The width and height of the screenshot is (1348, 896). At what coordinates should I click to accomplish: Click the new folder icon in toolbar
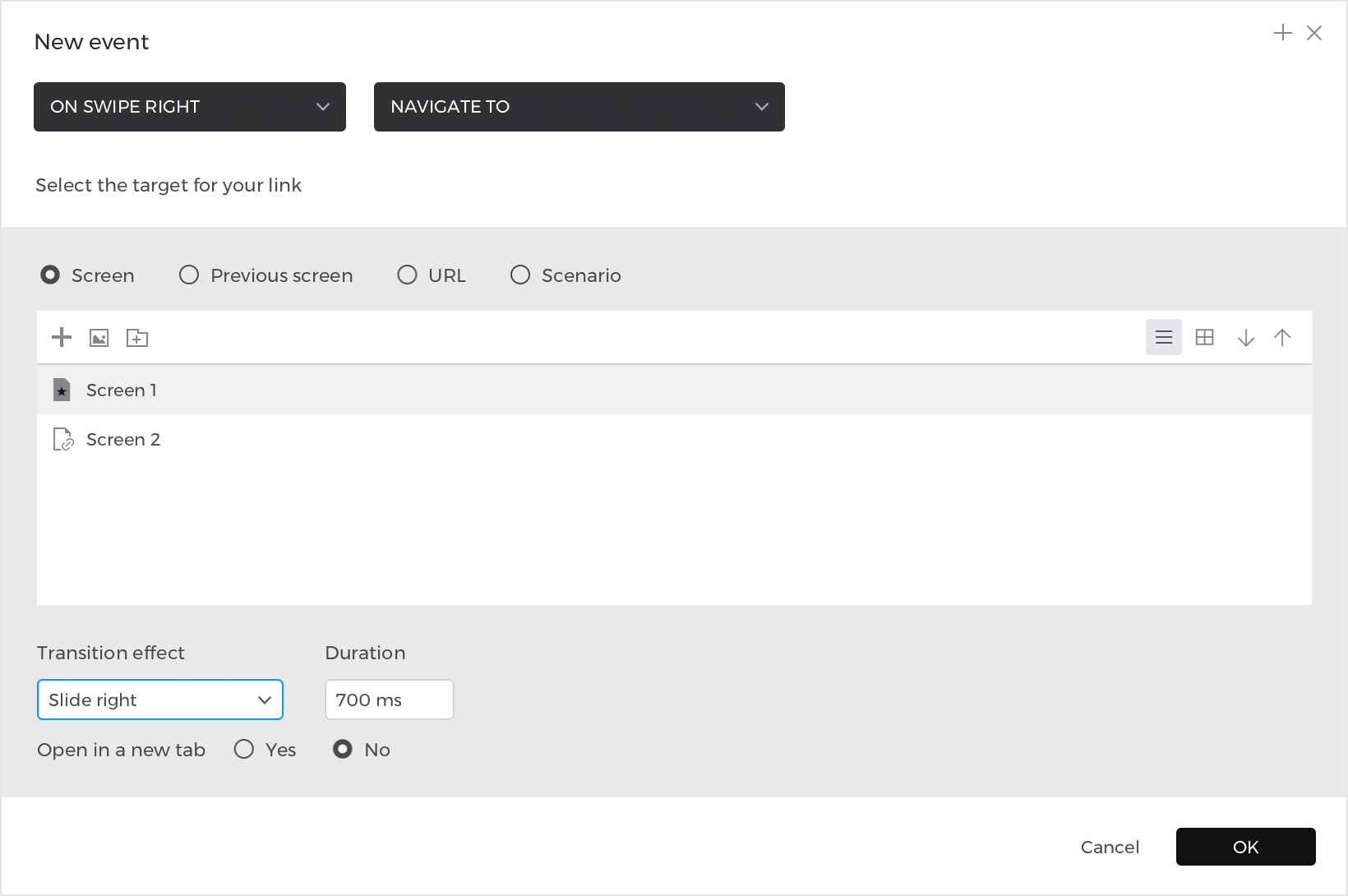137,338
